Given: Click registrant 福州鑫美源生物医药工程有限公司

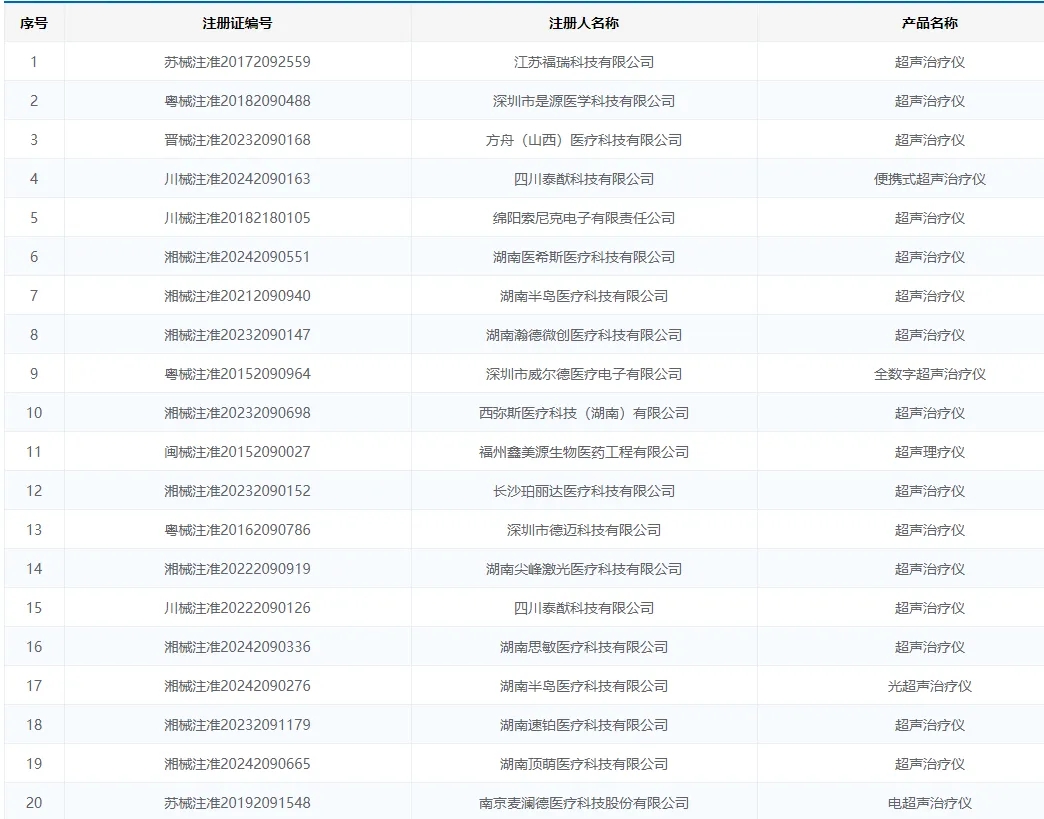Looking at the screenshot, I should click(584, 451).
